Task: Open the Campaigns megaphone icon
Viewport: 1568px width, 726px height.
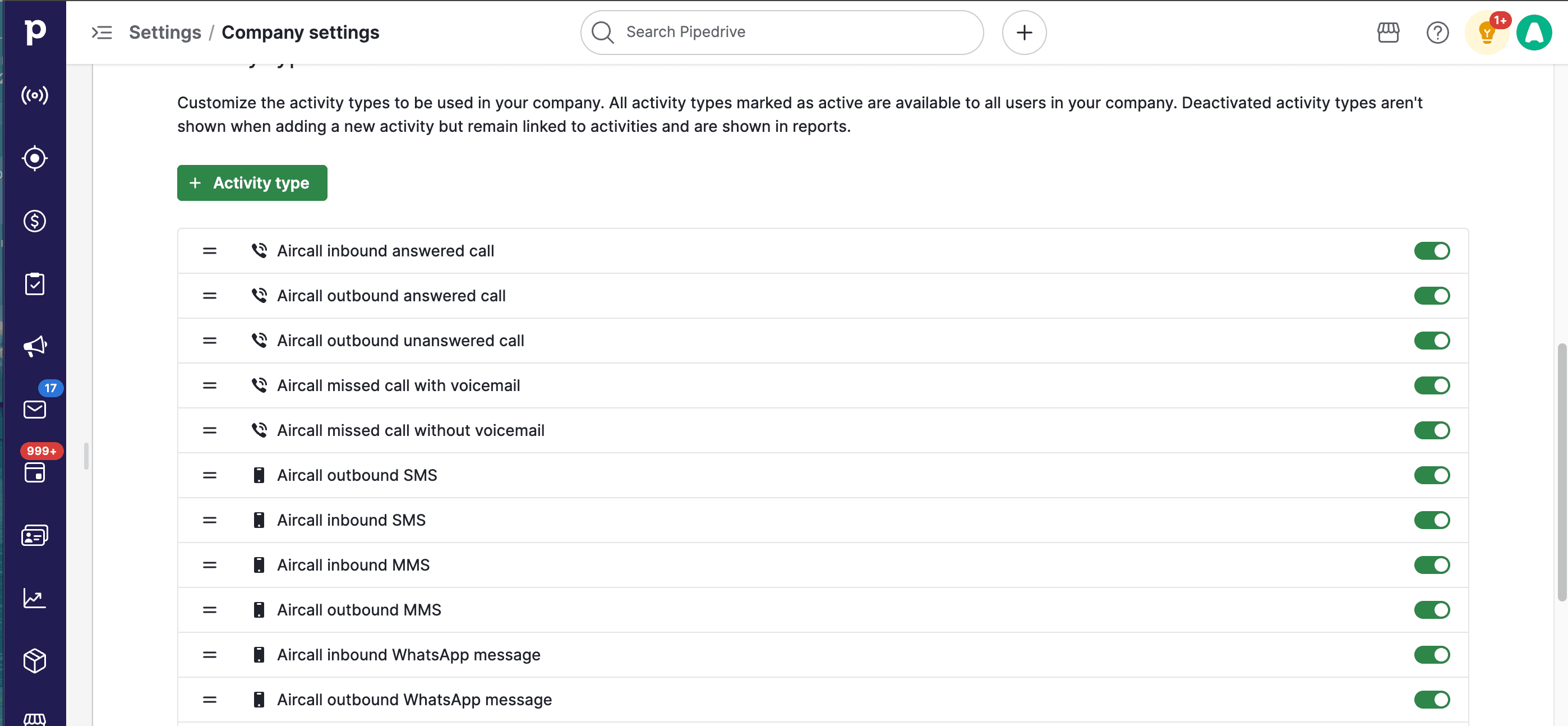Action: pyautogui.click(x=35, y=347)
